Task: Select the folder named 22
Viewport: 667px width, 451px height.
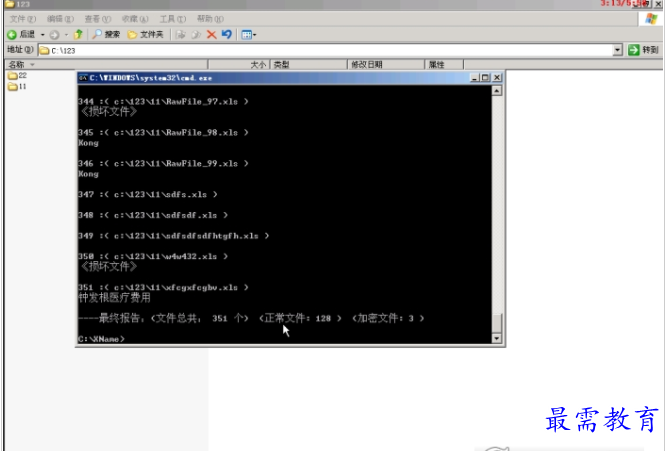Action: tap(17, 76)
